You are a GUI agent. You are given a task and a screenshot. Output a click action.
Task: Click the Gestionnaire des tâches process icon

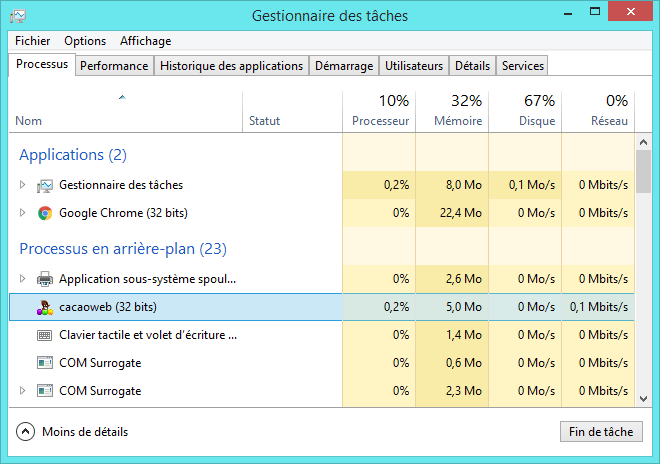pos(44,185)
